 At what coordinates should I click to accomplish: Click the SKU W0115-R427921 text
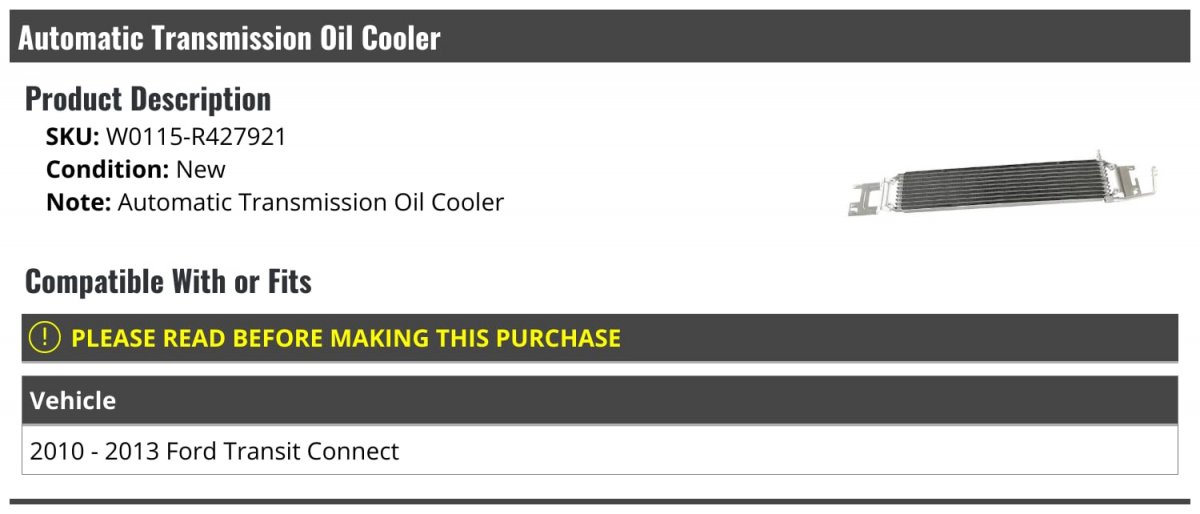pos(166,137)
